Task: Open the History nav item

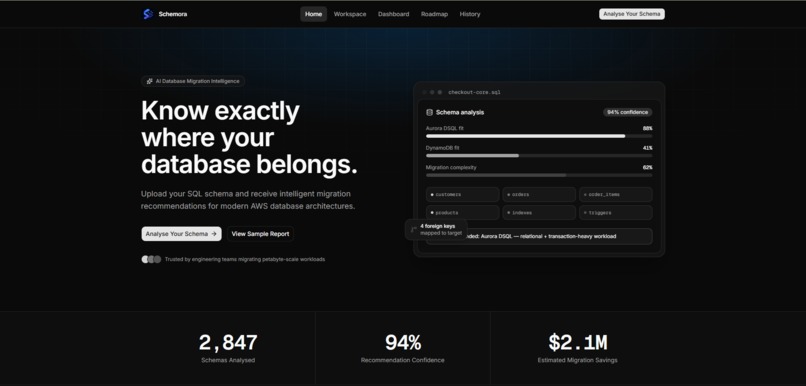Action: tap(470, 14)
